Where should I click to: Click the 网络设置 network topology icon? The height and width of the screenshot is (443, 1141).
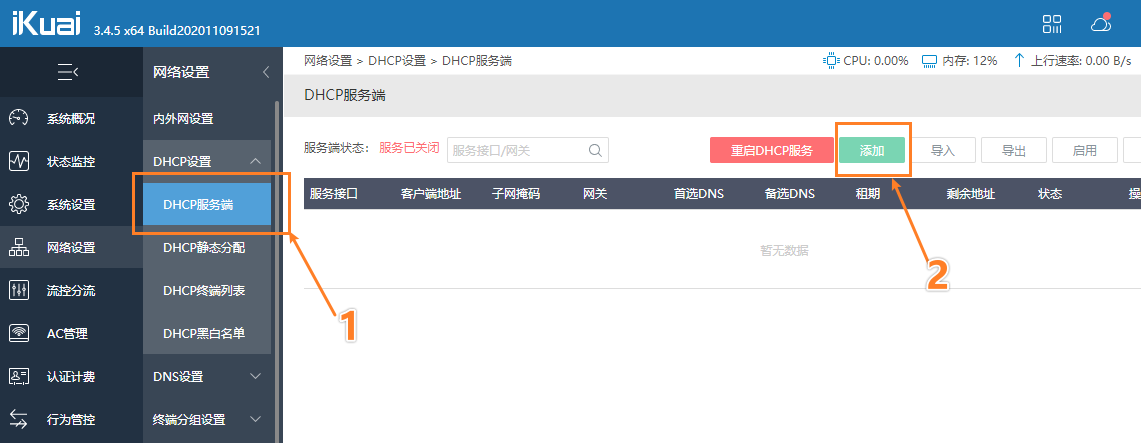point(19,247)
